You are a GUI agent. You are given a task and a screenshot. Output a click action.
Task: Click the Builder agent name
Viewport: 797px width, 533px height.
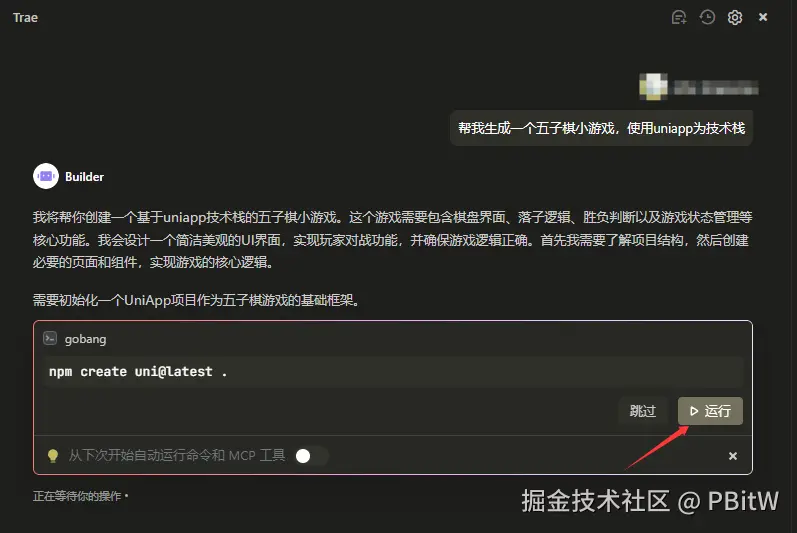click(x=84, y=177)
